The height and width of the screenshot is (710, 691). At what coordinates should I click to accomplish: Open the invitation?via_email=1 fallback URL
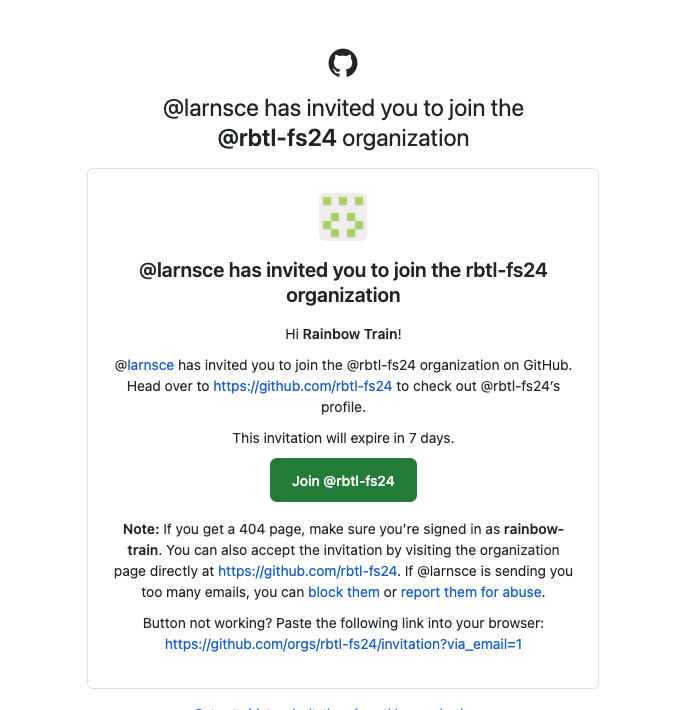pyautogui.click(x=343, y=645)
